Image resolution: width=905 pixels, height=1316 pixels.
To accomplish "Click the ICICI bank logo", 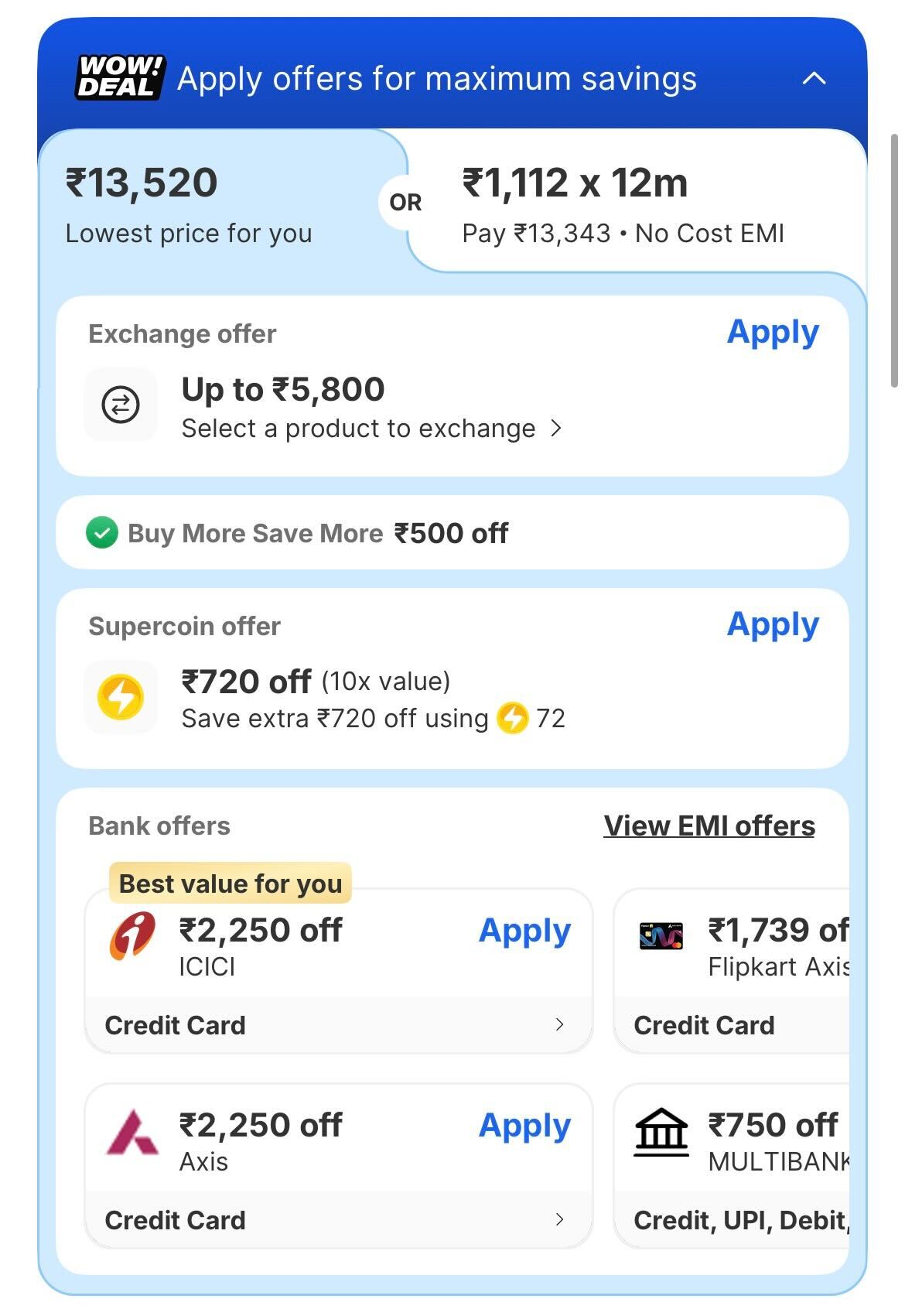I will [131, 936].
